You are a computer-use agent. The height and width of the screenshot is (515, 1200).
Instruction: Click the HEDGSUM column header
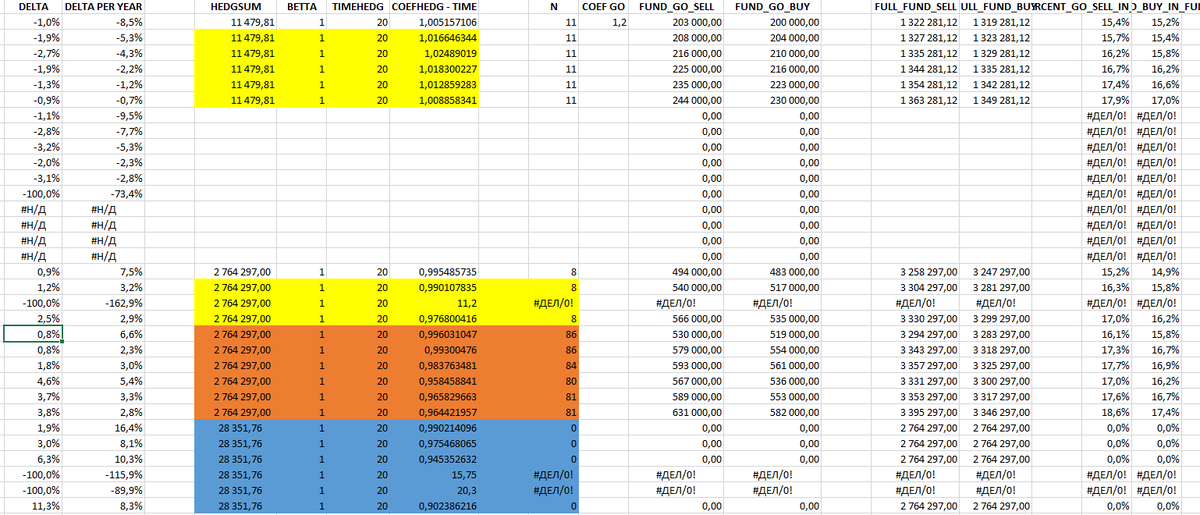234,7
